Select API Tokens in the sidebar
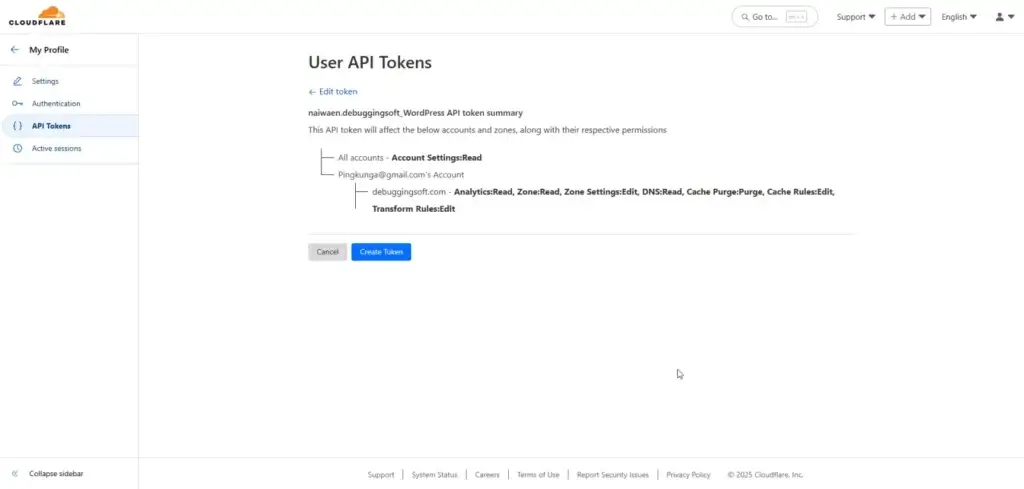 51,126
